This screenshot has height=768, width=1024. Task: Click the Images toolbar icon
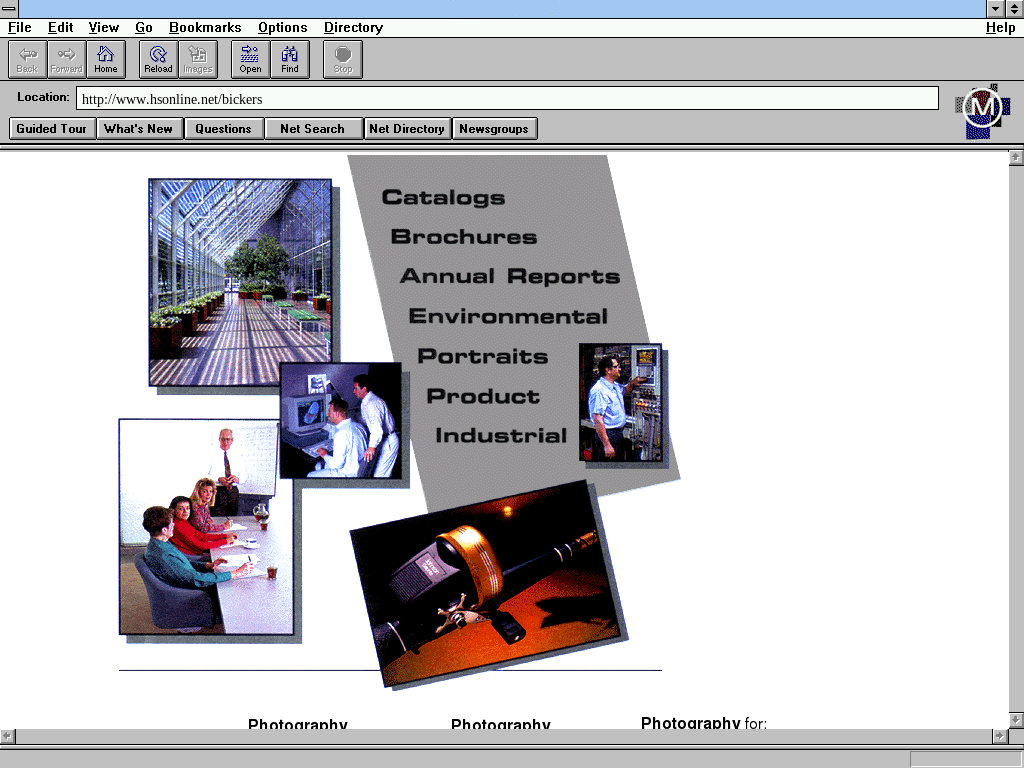tap(198, 59)
